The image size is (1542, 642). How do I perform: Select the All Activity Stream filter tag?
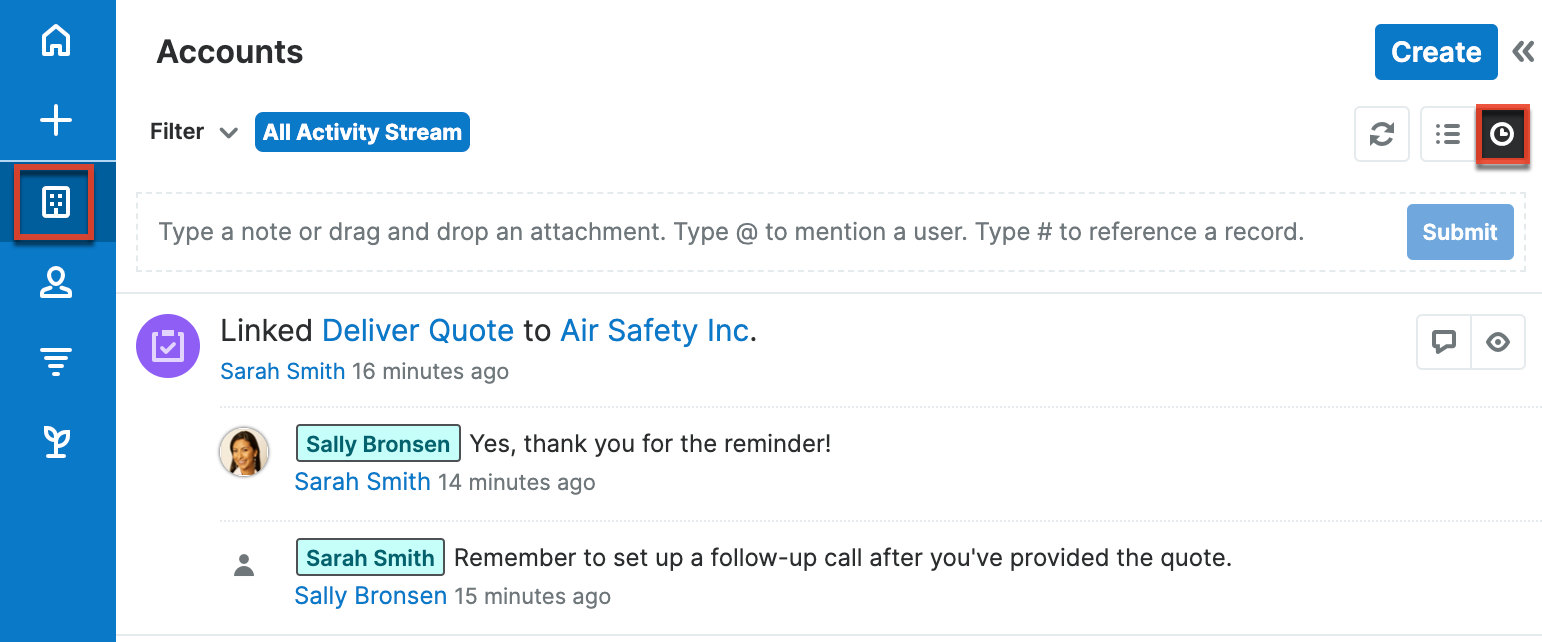click(x=362, y=132)
